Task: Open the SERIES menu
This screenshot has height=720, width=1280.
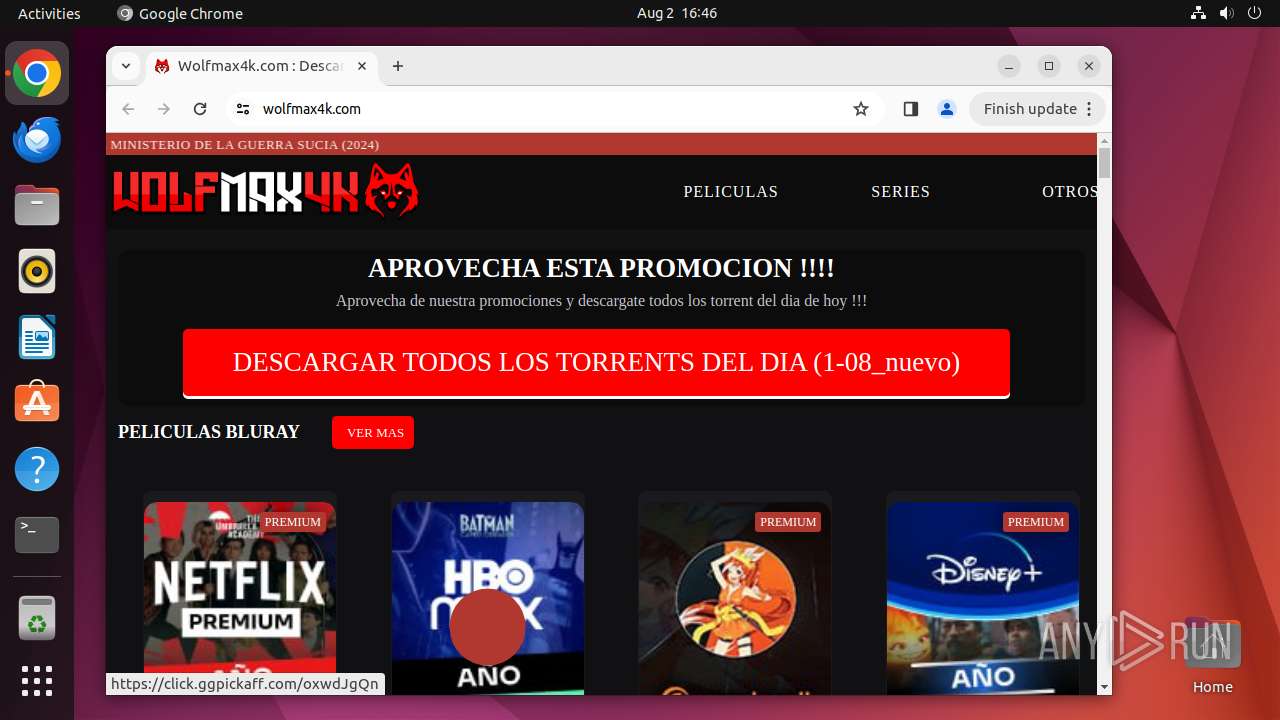Action: pos(900,191)
